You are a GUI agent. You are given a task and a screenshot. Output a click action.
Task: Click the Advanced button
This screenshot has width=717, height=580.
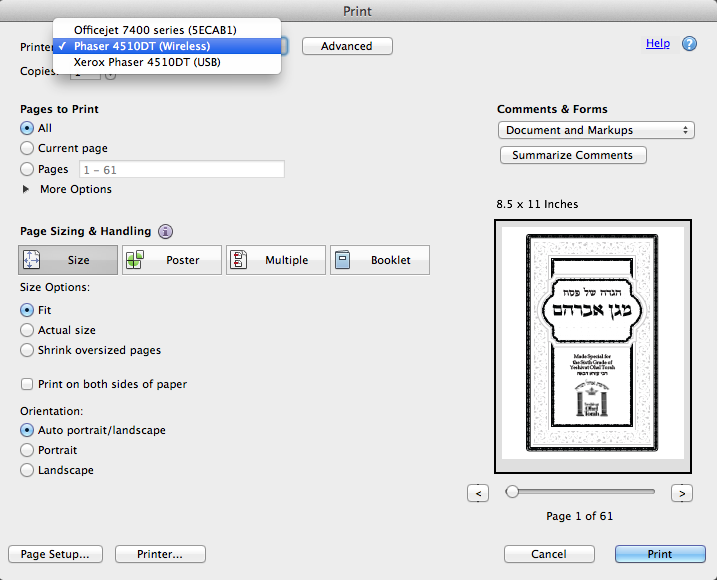[347, 46]
